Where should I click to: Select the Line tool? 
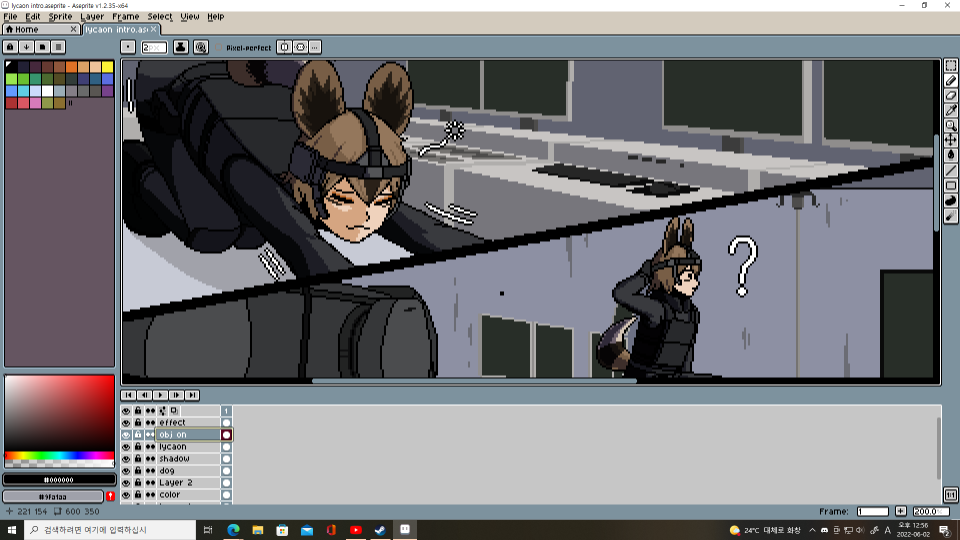(950, 170)
